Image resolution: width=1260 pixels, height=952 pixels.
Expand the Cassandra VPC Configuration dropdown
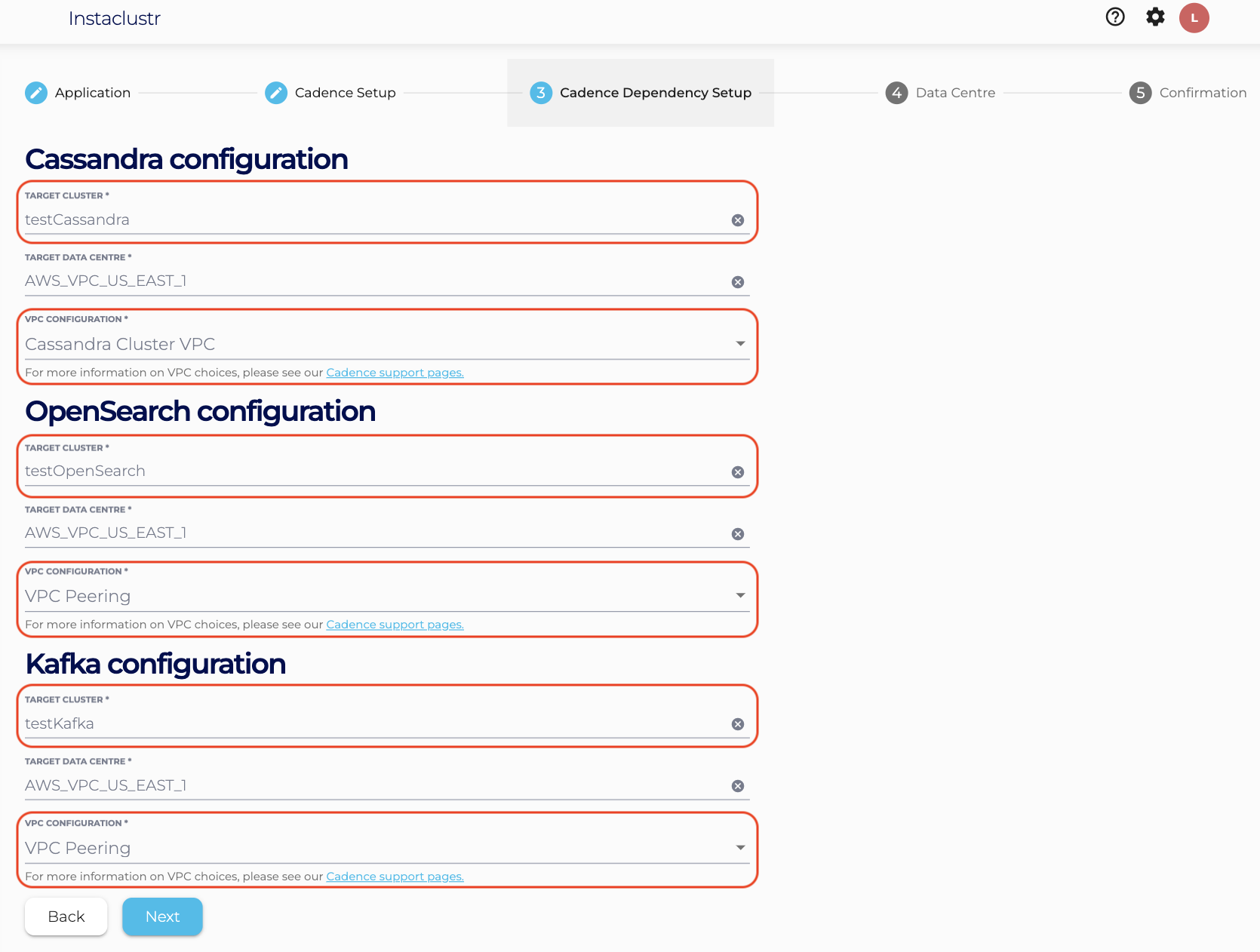click(739, 344)
